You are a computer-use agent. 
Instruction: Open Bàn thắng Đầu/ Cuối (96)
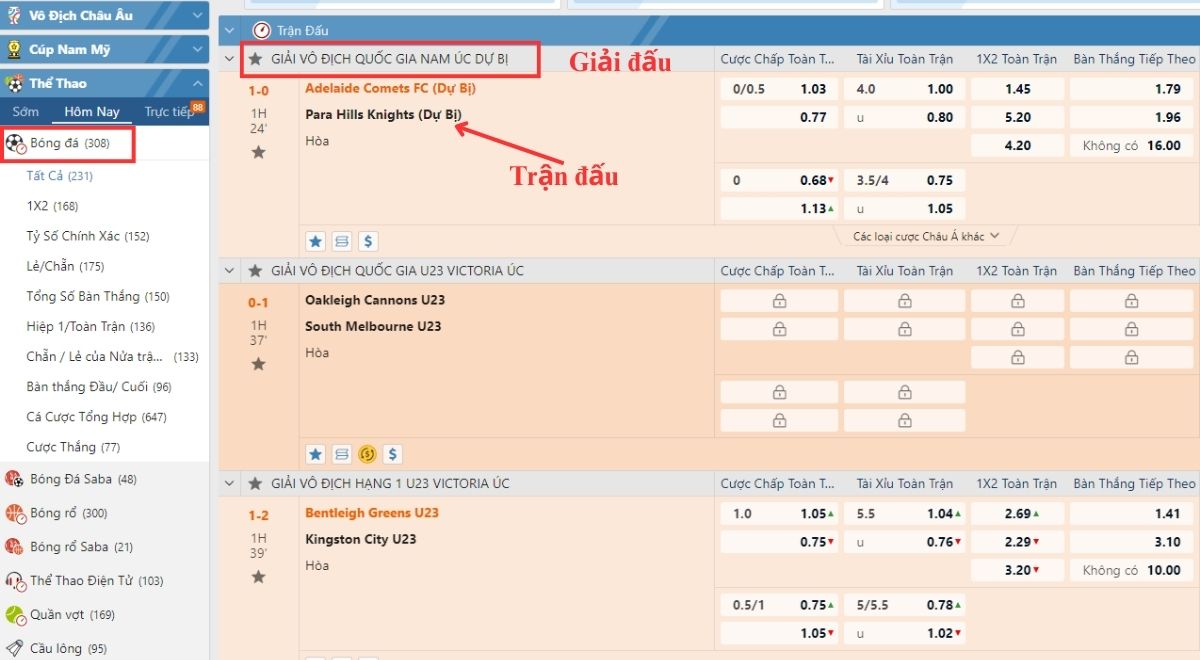[99, 386]
